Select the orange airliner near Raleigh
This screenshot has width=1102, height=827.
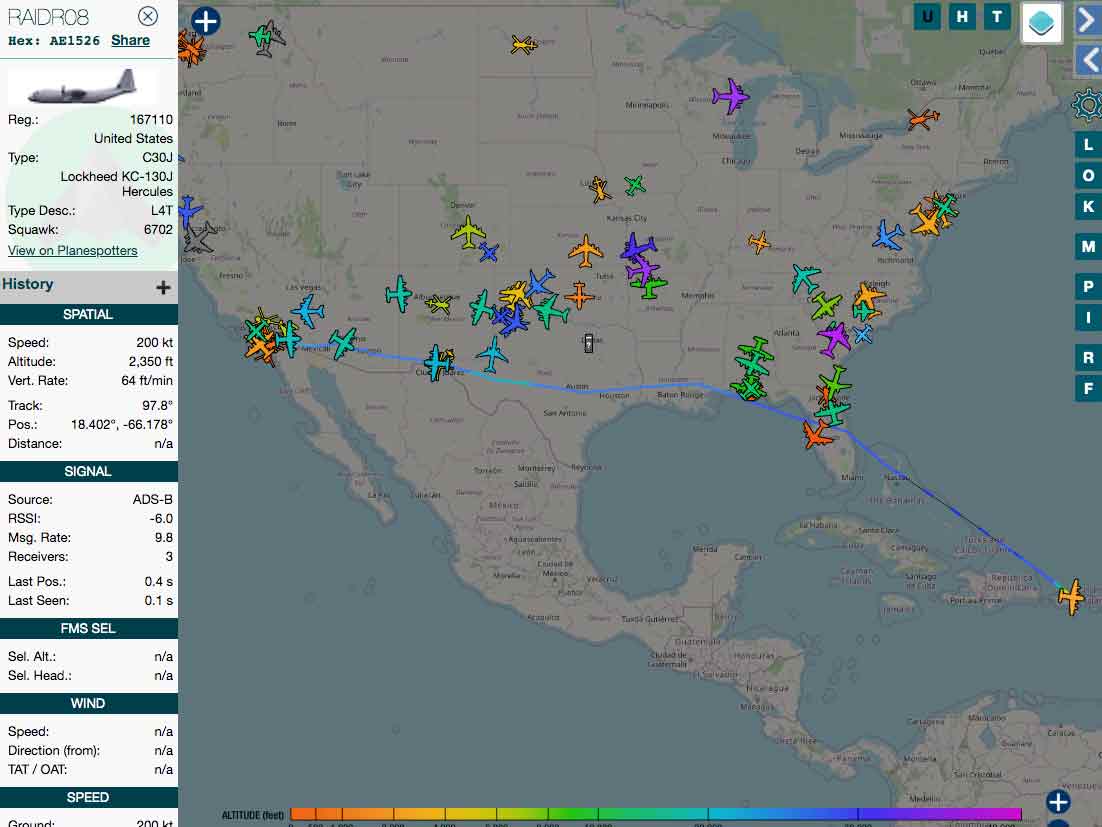[869, 297]
